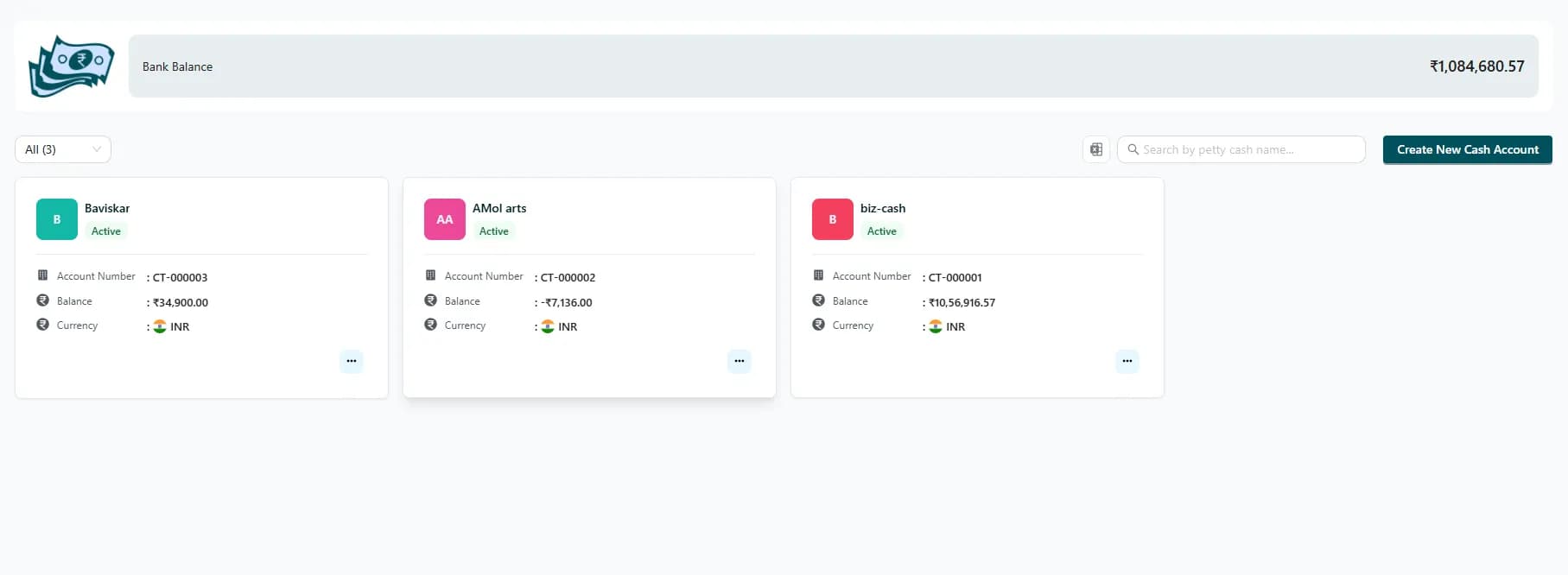1568x575 pixels.
Task: Click the bank balance money illustration
Action: (x=71, y=66)
